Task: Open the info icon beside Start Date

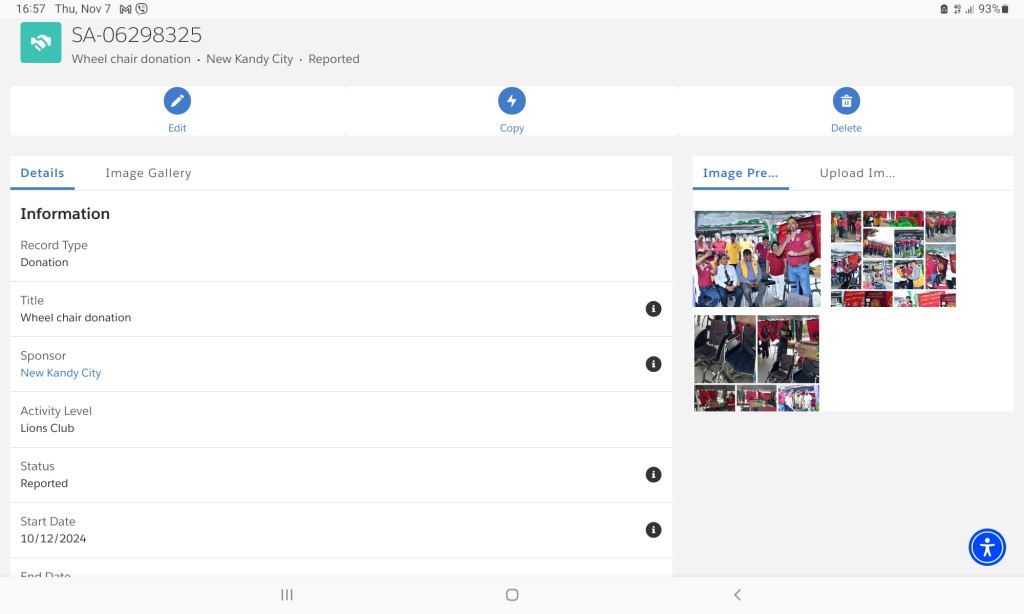Action: click(653, 530)
